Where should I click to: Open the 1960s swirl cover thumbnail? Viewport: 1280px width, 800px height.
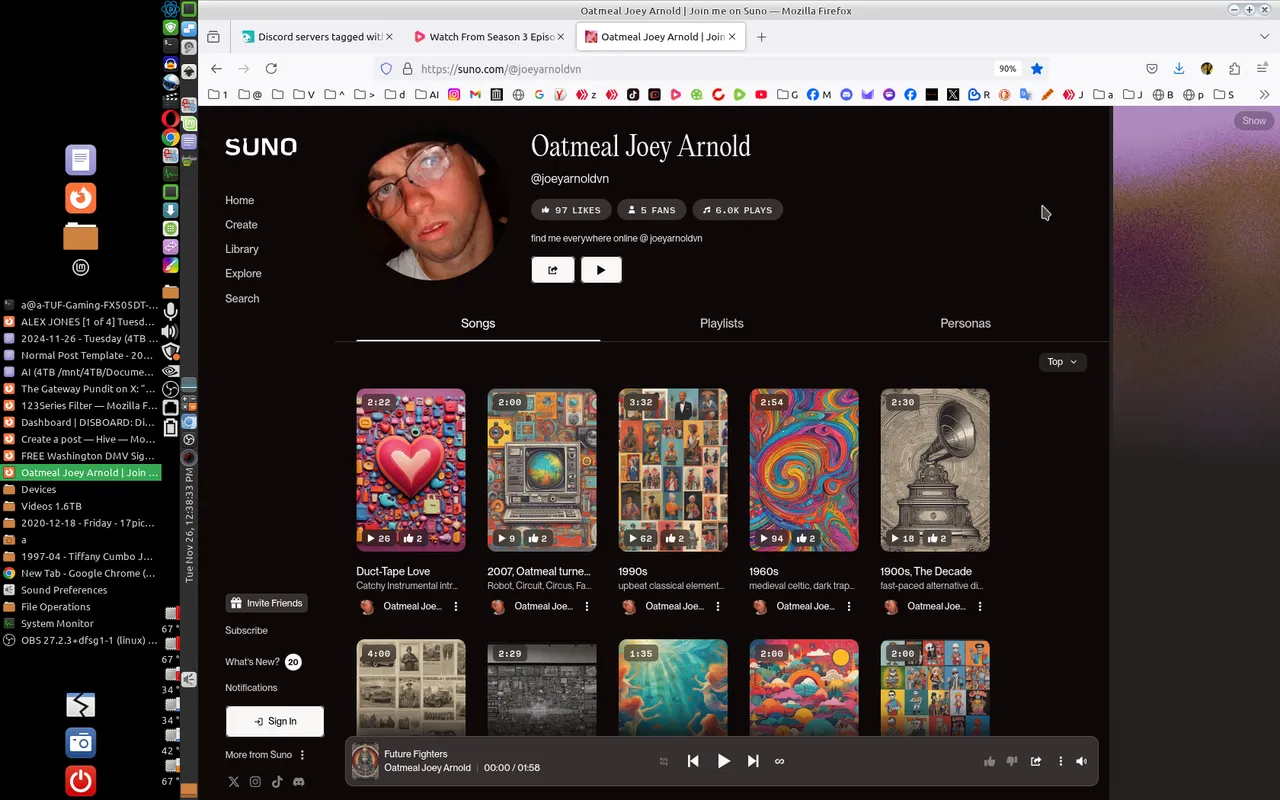804,470
